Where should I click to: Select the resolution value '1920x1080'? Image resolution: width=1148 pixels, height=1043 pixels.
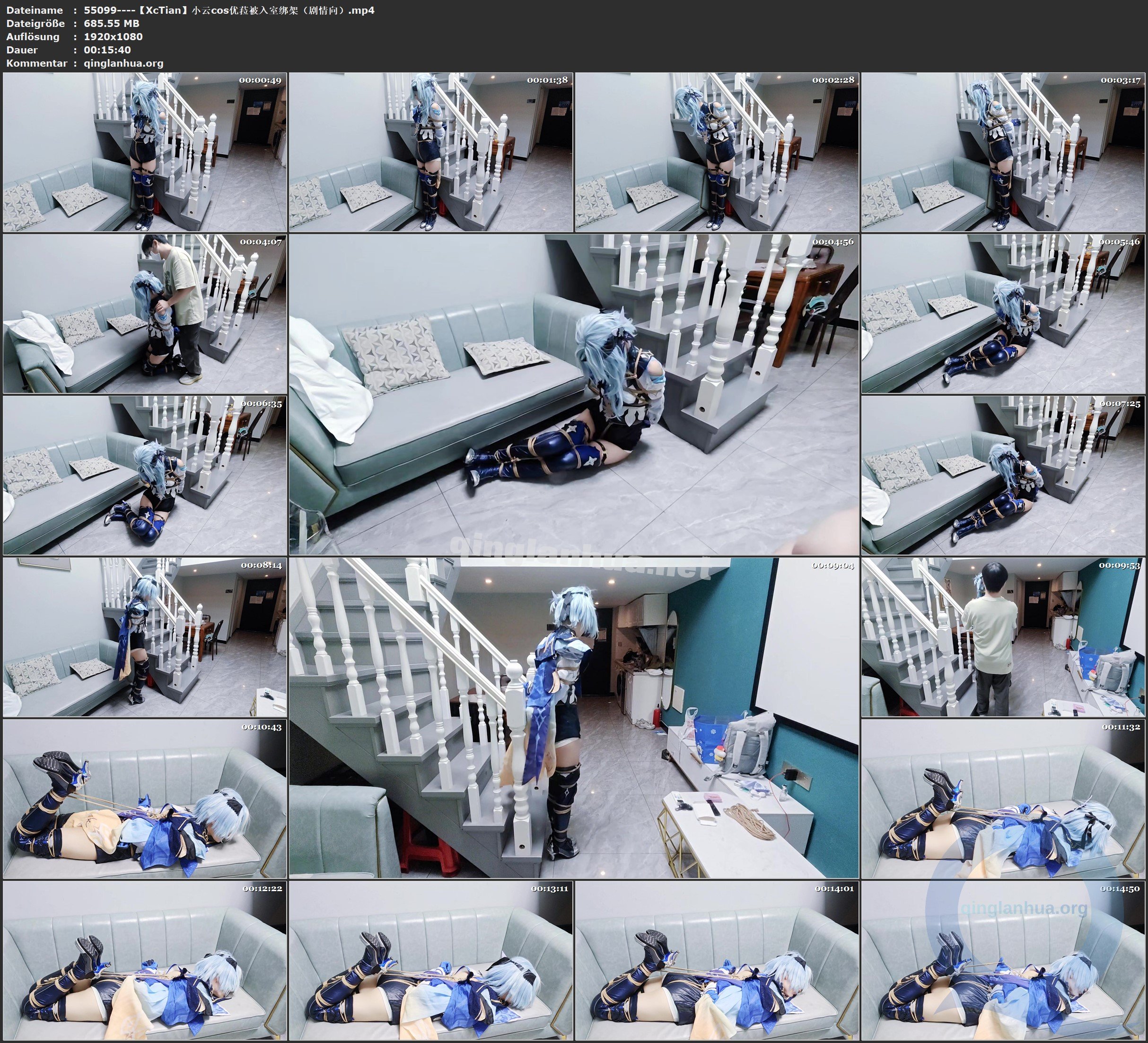click(113, 36)
